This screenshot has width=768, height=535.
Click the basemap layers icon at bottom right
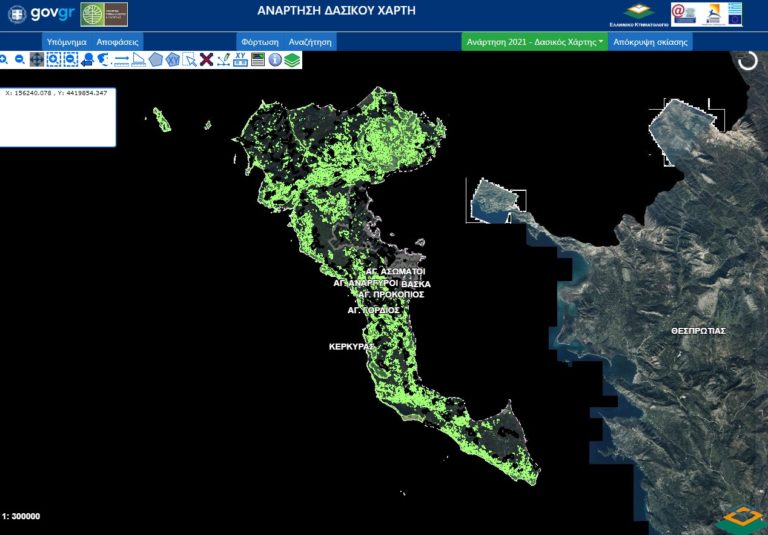coord(740,517)
